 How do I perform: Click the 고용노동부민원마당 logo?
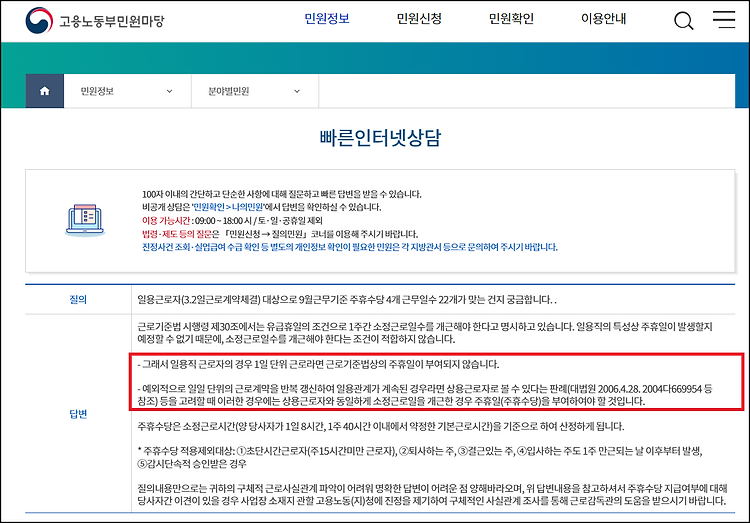95,21
